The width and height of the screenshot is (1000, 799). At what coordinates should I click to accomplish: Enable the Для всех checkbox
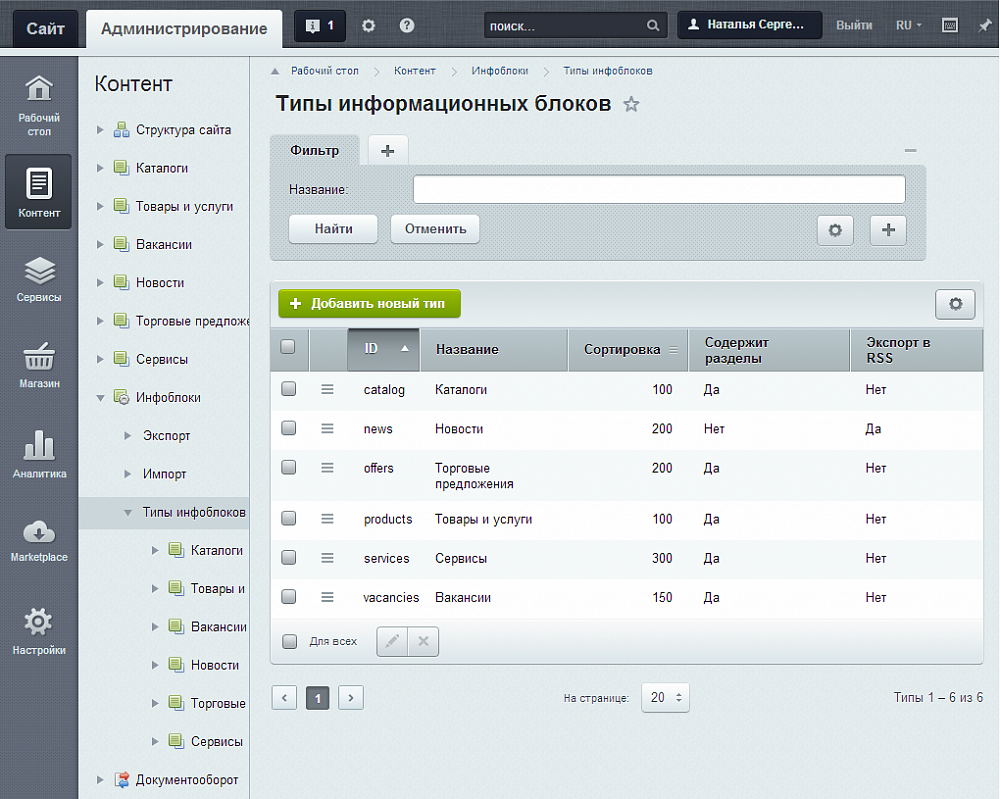tap(290, 641)
